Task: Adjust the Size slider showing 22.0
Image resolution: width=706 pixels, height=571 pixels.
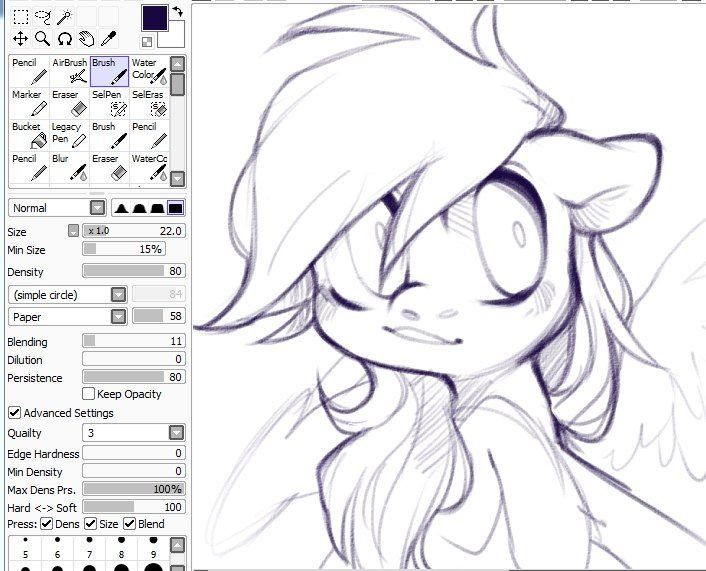Action: (134, 231)
